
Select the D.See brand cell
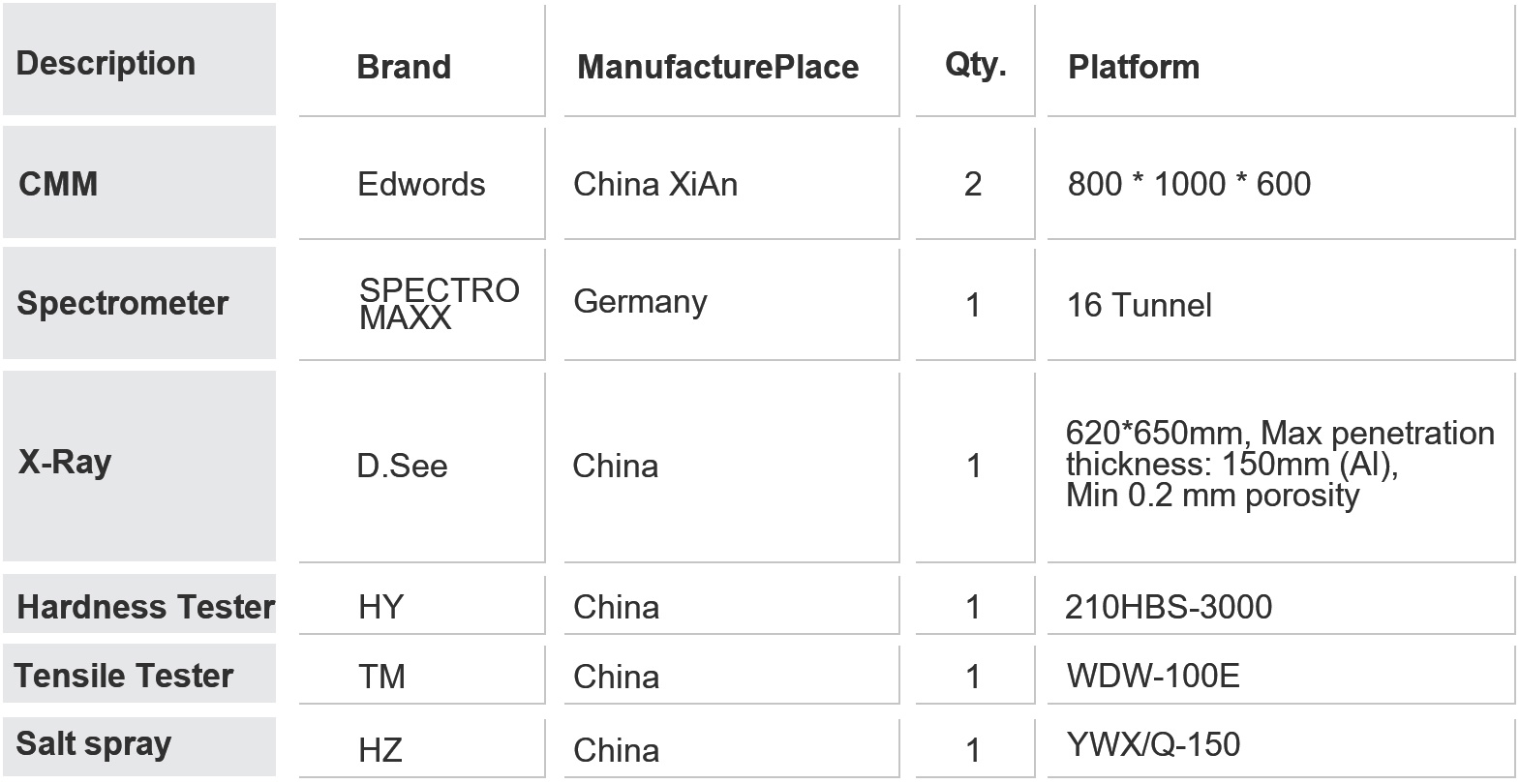(x=402, y=466)
